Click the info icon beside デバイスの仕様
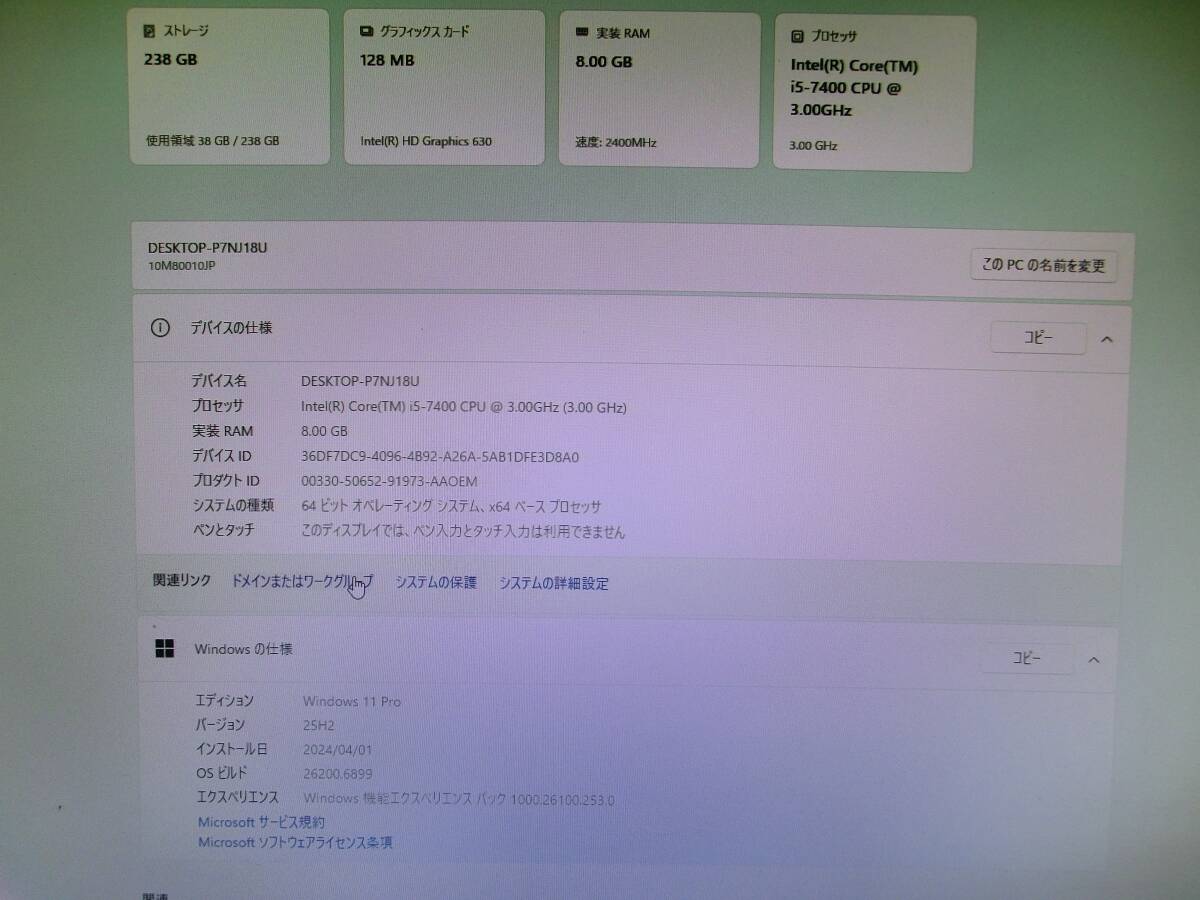The height and width of the screenshot is (900, 1200). (x=160, y=328)
